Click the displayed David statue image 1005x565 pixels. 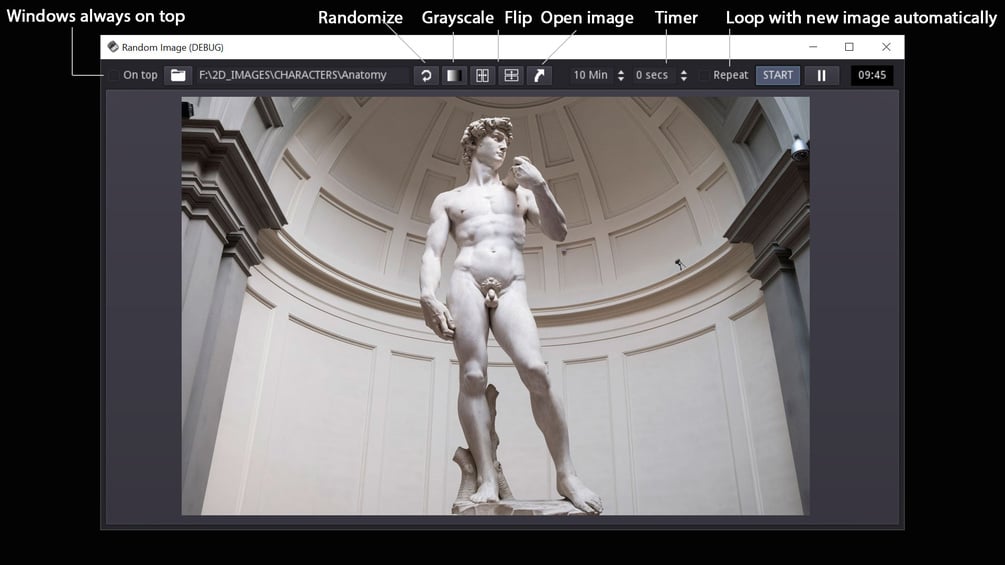coord(495,306)
